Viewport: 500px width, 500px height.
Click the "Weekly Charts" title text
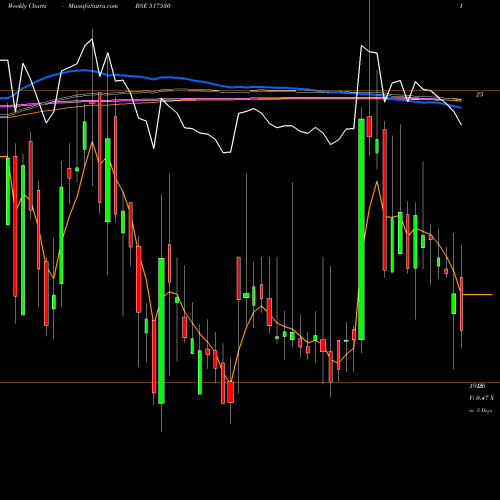pos(27,6)
